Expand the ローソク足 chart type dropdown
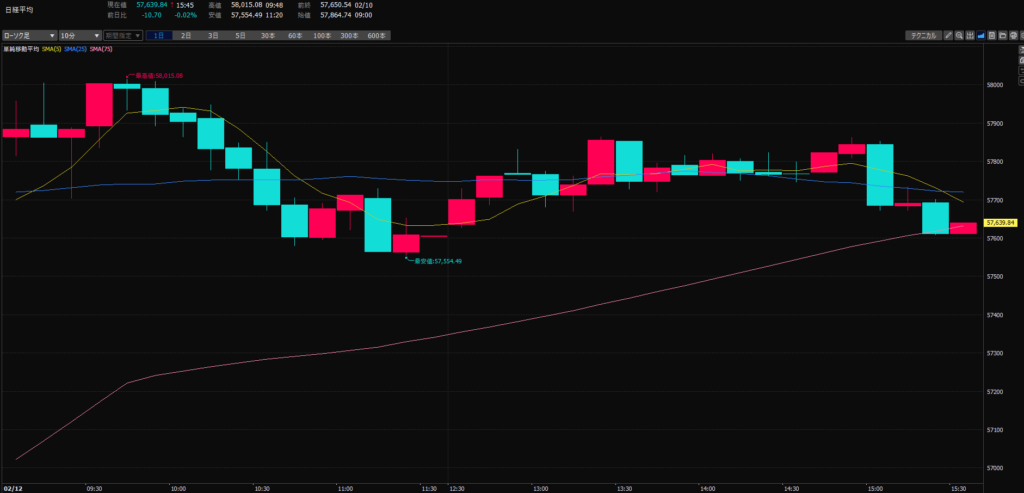 28,35
